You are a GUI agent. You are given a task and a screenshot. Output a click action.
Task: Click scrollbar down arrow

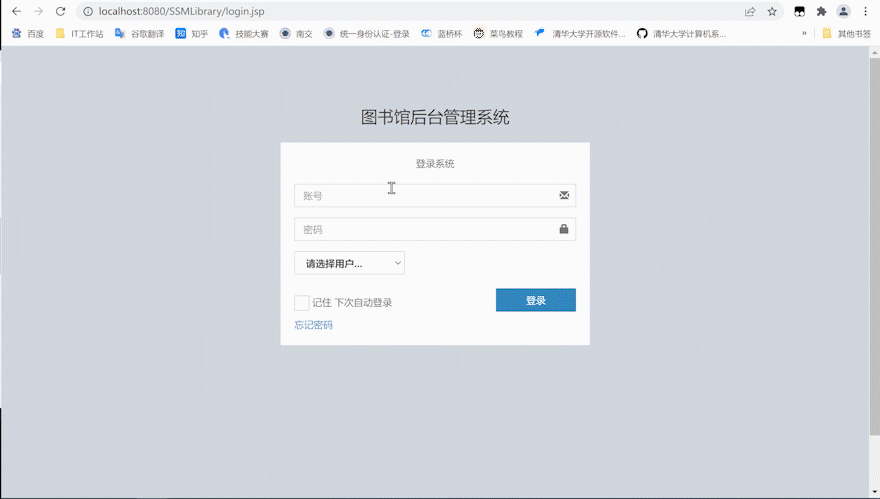[874, 493]
